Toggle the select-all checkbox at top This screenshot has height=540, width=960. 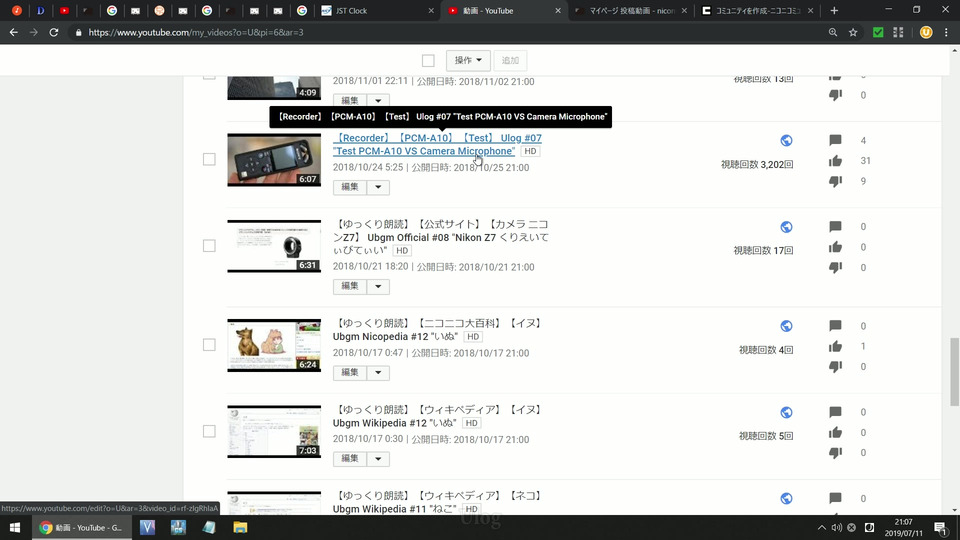click(428, 61)
